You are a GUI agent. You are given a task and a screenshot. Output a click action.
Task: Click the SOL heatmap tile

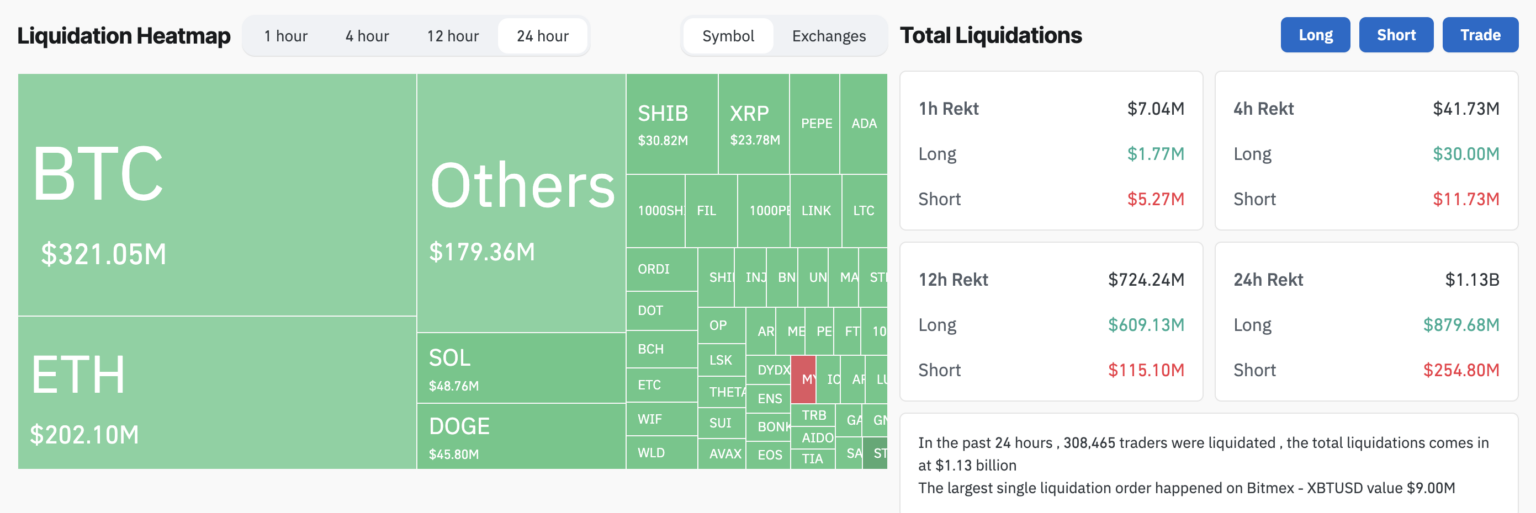coord(521,368)
